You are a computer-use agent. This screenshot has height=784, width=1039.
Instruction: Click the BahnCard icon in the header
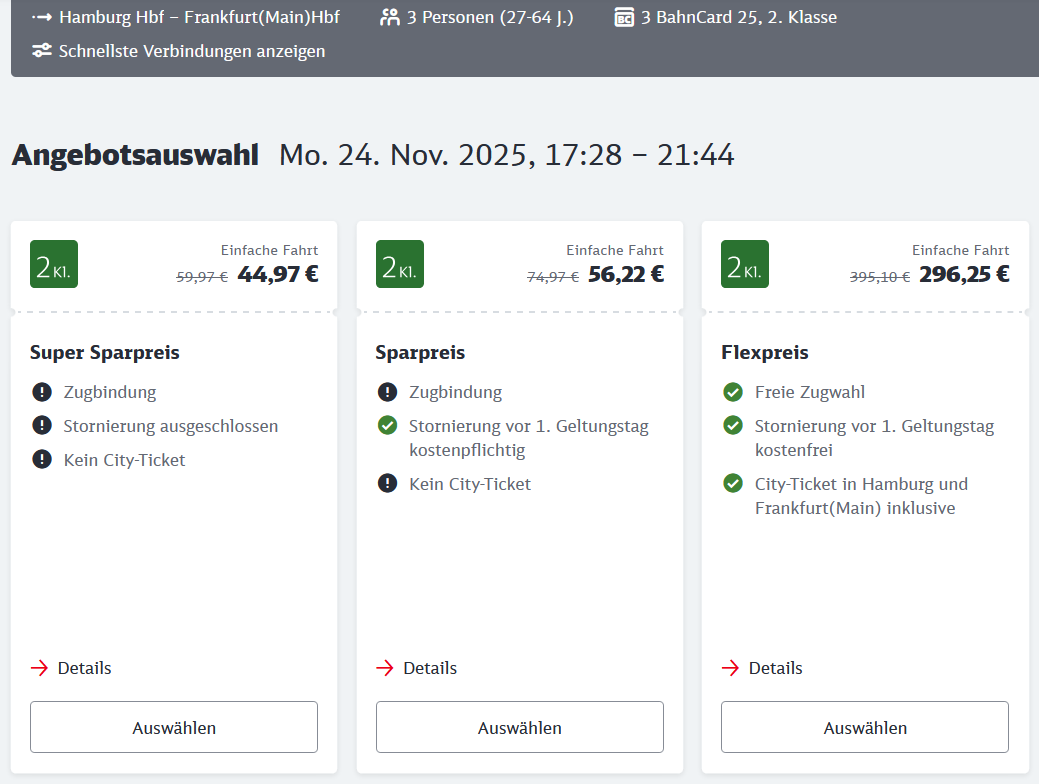624,17
